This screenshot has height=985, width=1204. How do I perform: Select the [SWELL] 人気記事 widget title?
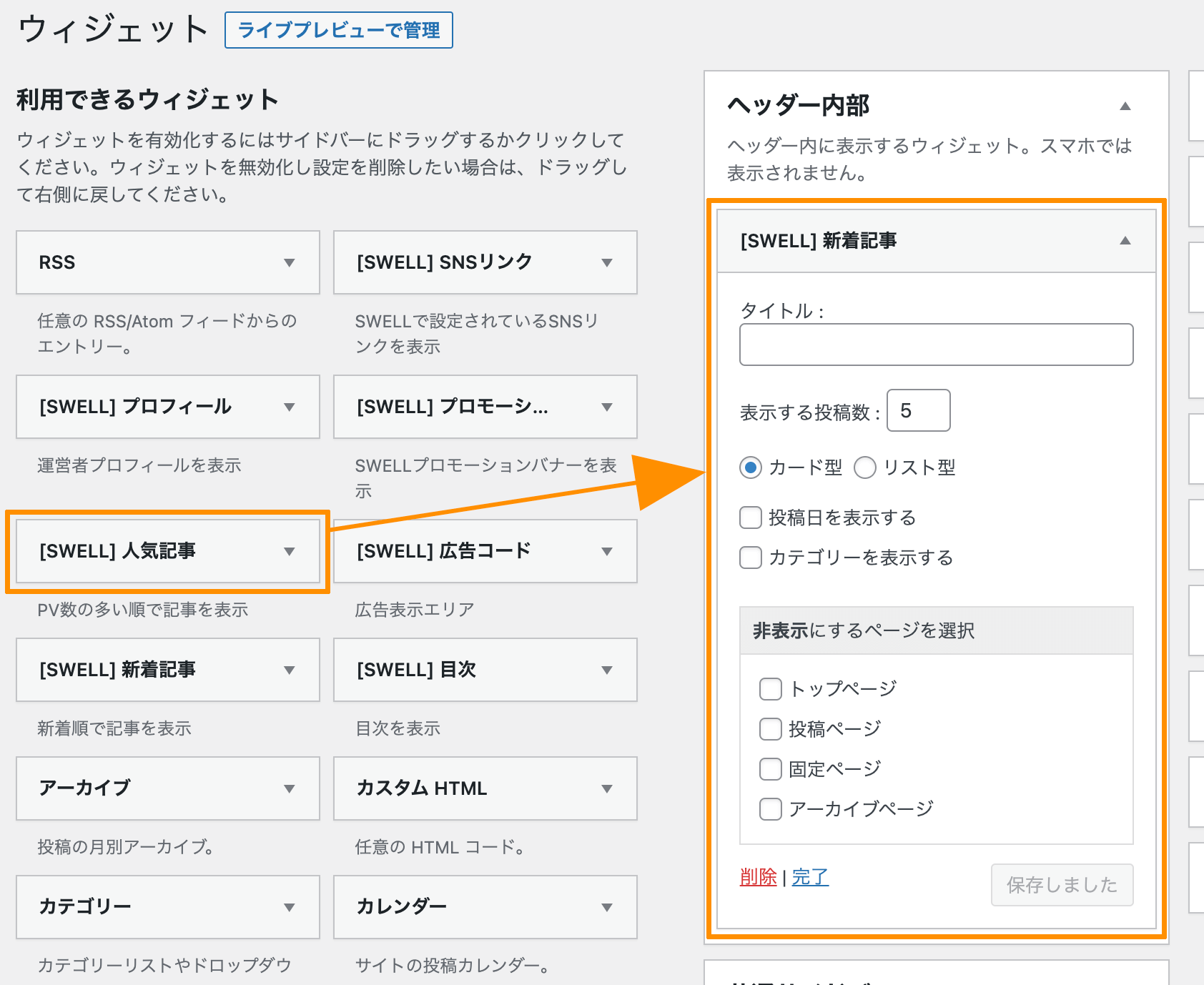click(117, 551)
